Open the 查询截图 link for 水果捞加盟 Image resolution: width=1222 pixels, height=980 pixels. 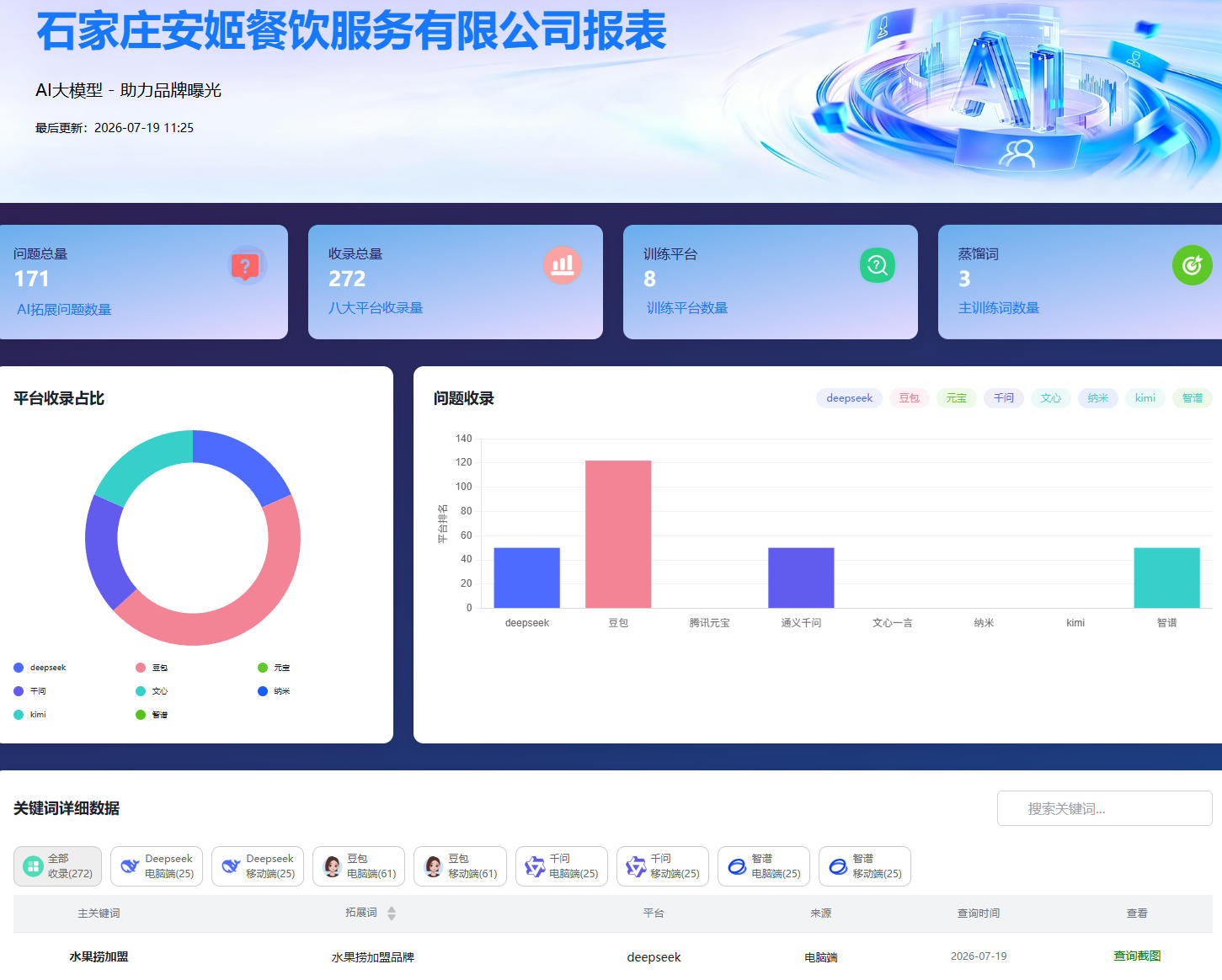tap(1137, 956)
